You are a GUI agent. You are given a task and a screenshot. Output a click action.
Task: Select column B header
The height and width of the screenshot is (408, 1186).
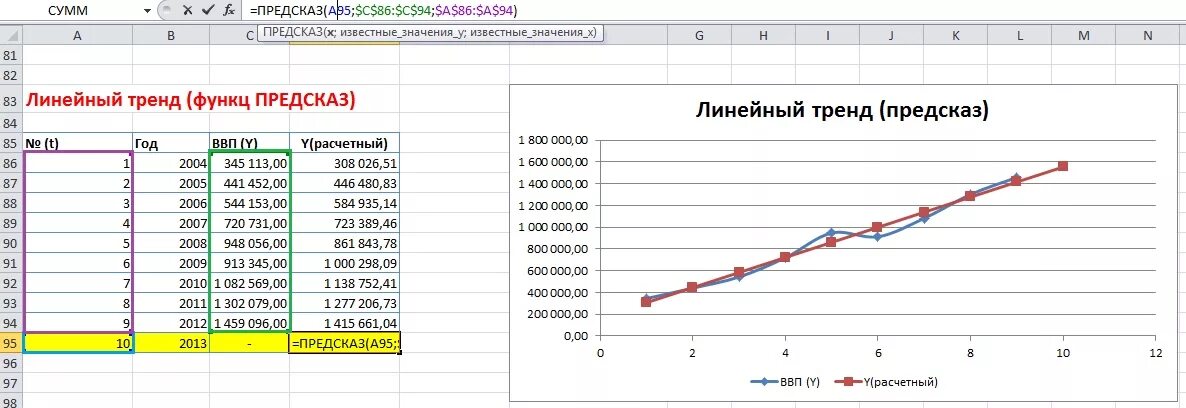(171, 36)
